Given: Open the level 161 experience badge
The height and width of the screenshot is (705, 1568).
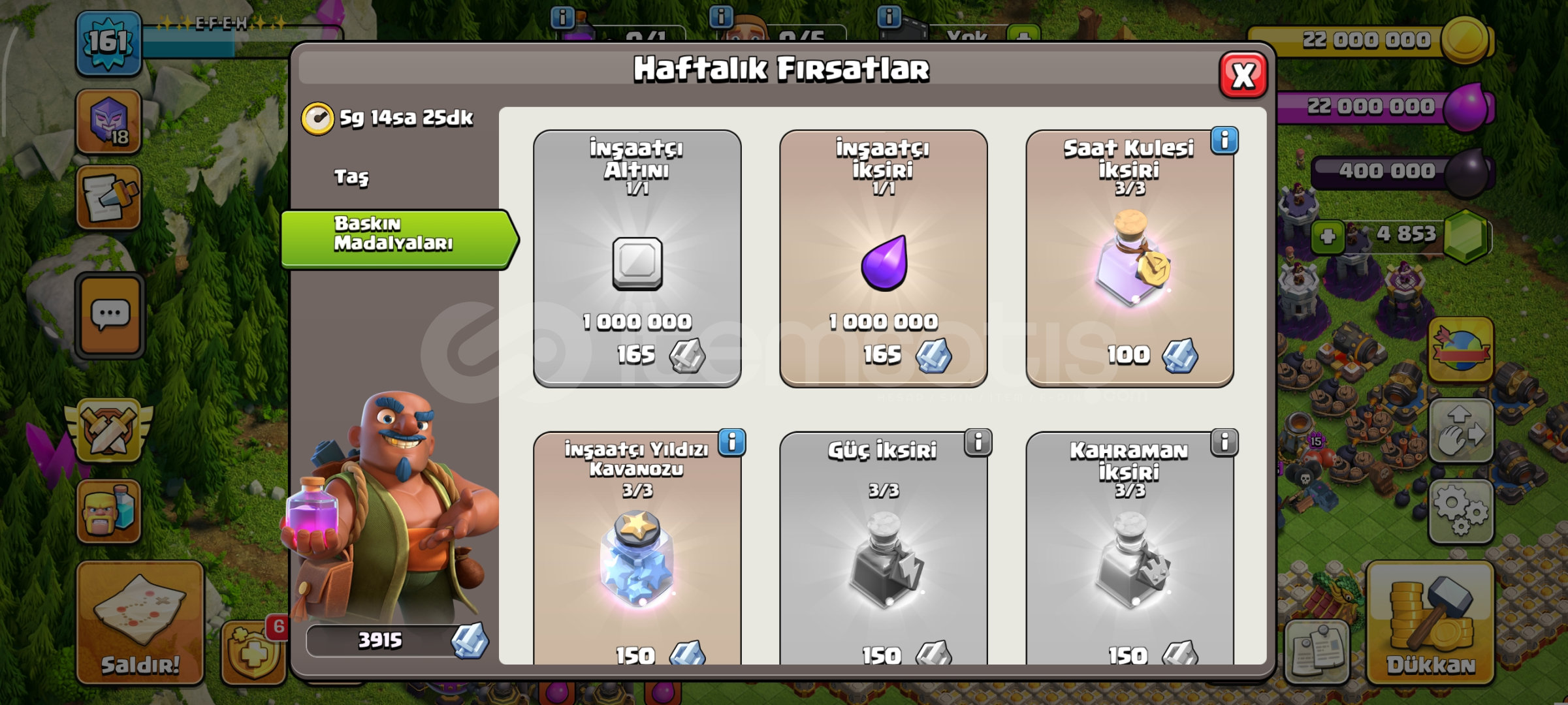Looking at the screenshot, I should click(108, 42).
